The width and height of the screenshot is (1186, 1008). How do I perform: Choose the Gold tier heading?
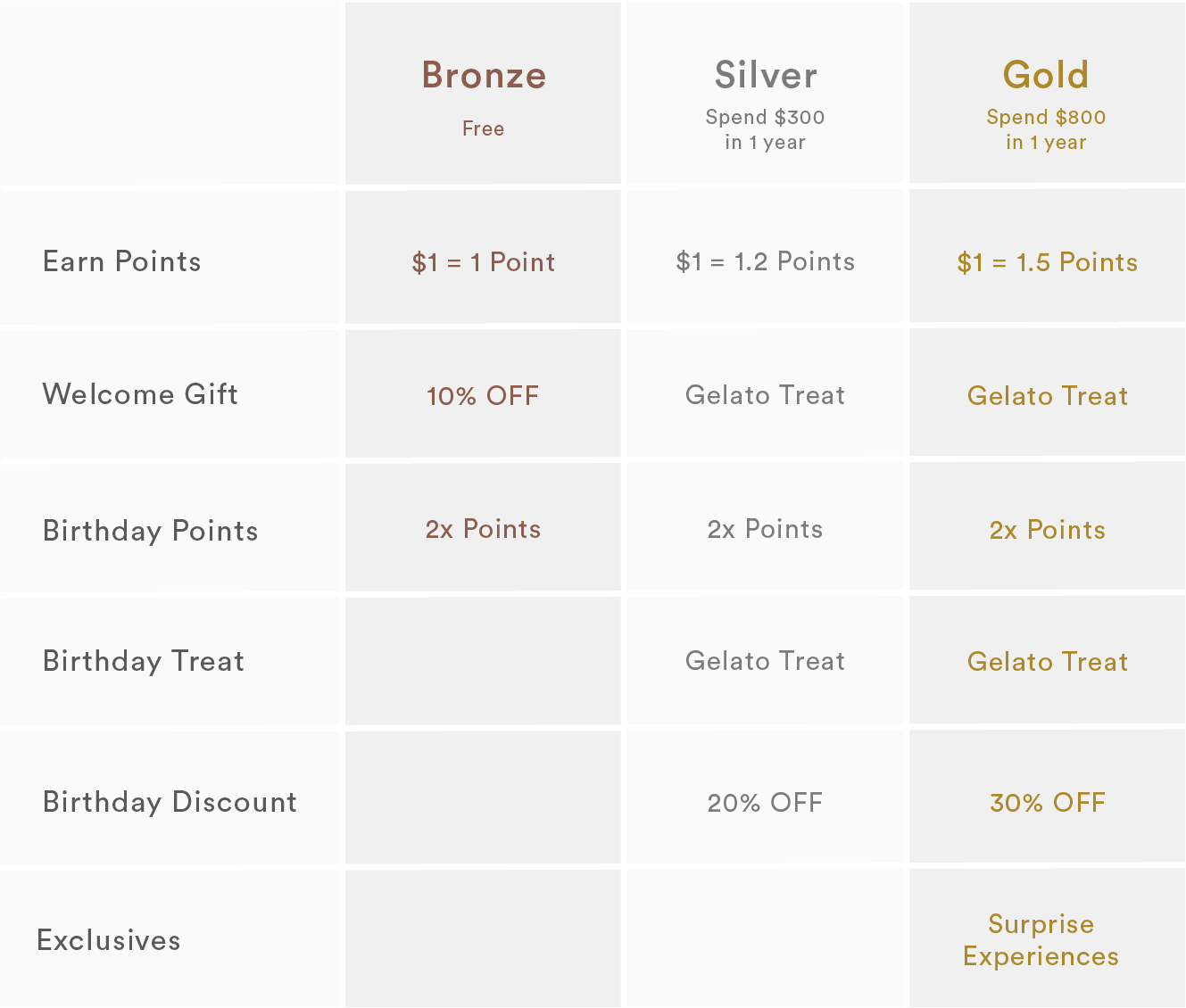point(1046,76)
